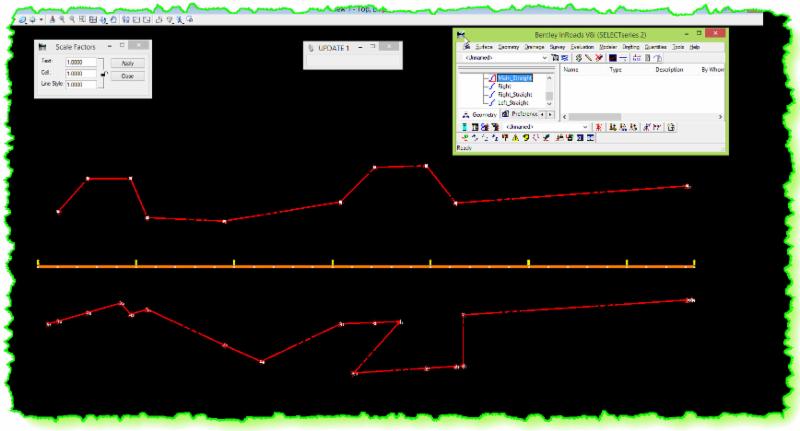Image resolution: width=800 pixels, height=431 pixels.
Task: Click the Close button in Scale Factors
Action: [x=128, y=76]
